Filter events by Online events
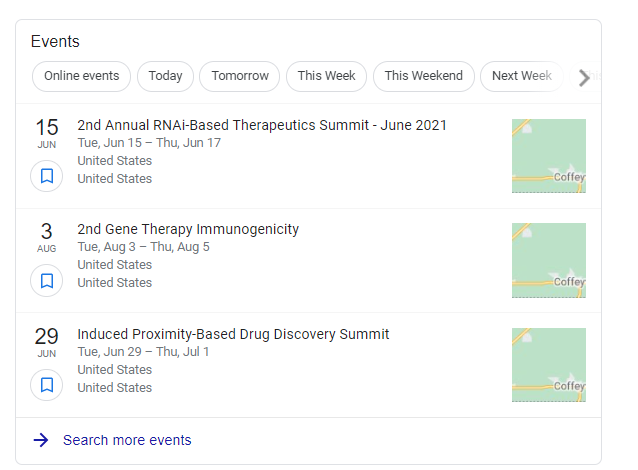638x470 pixels. coord(81,76)
